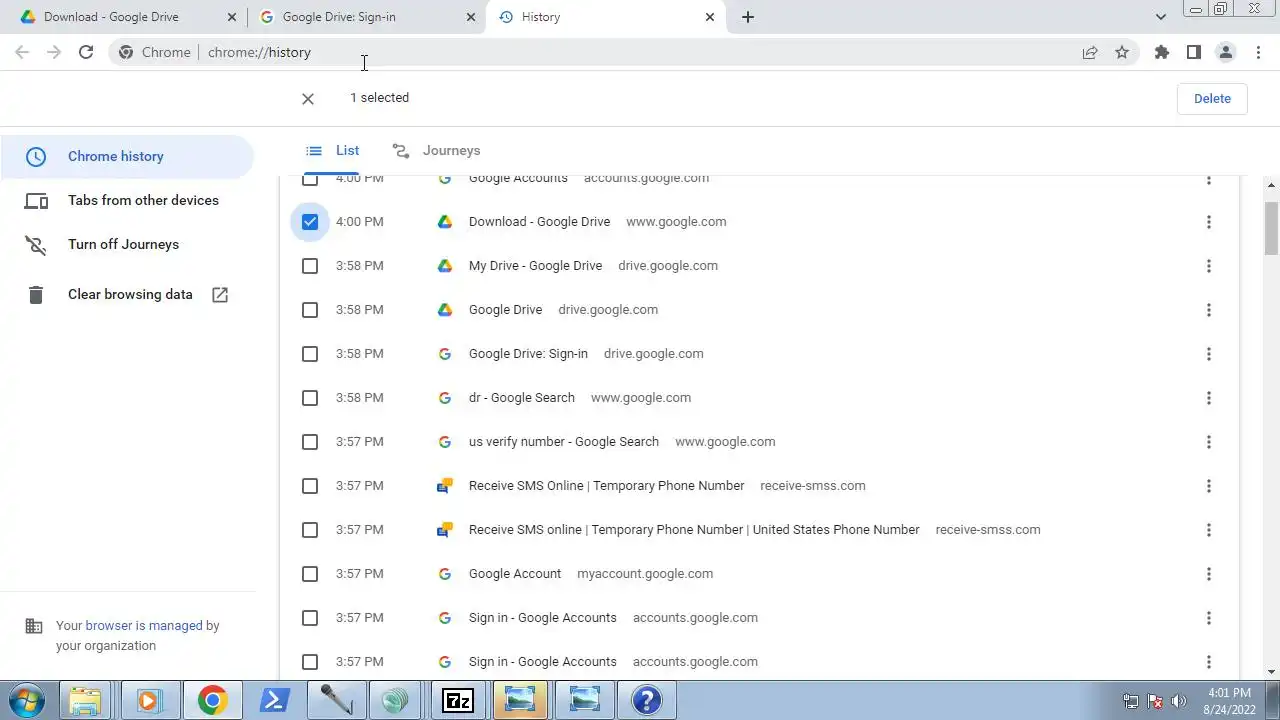Image resolution: width=1280 pixels, height=720 pixels.
Task: Open Tabs from other devices
Action: tap(127, 201)
